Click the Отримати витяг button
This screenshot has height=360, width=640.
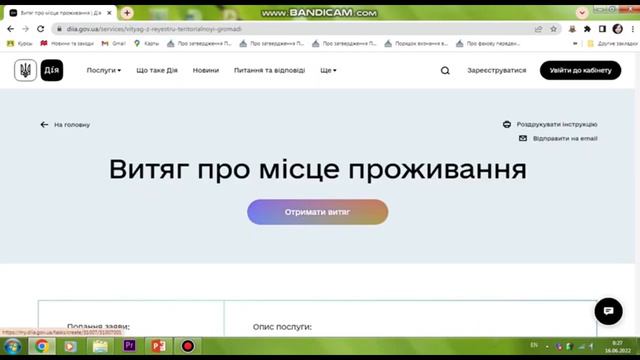coord(318,212)
